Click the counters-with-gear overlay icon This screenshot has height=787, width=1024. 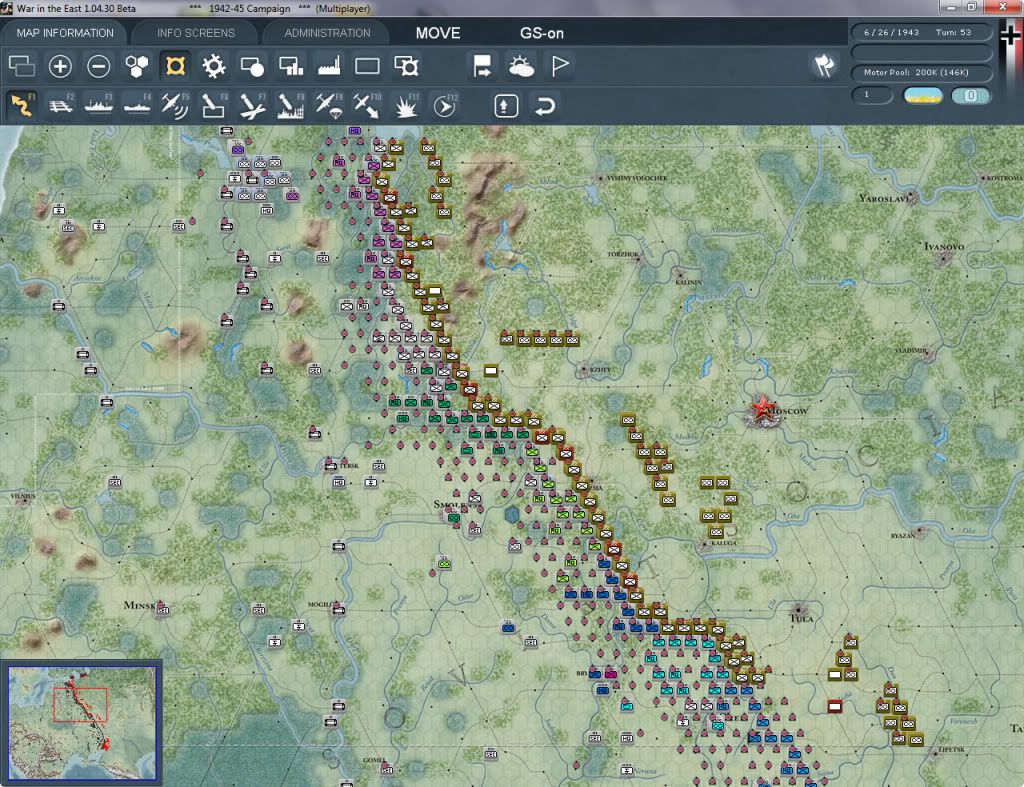pyautogui.click(x=406, y=66)
